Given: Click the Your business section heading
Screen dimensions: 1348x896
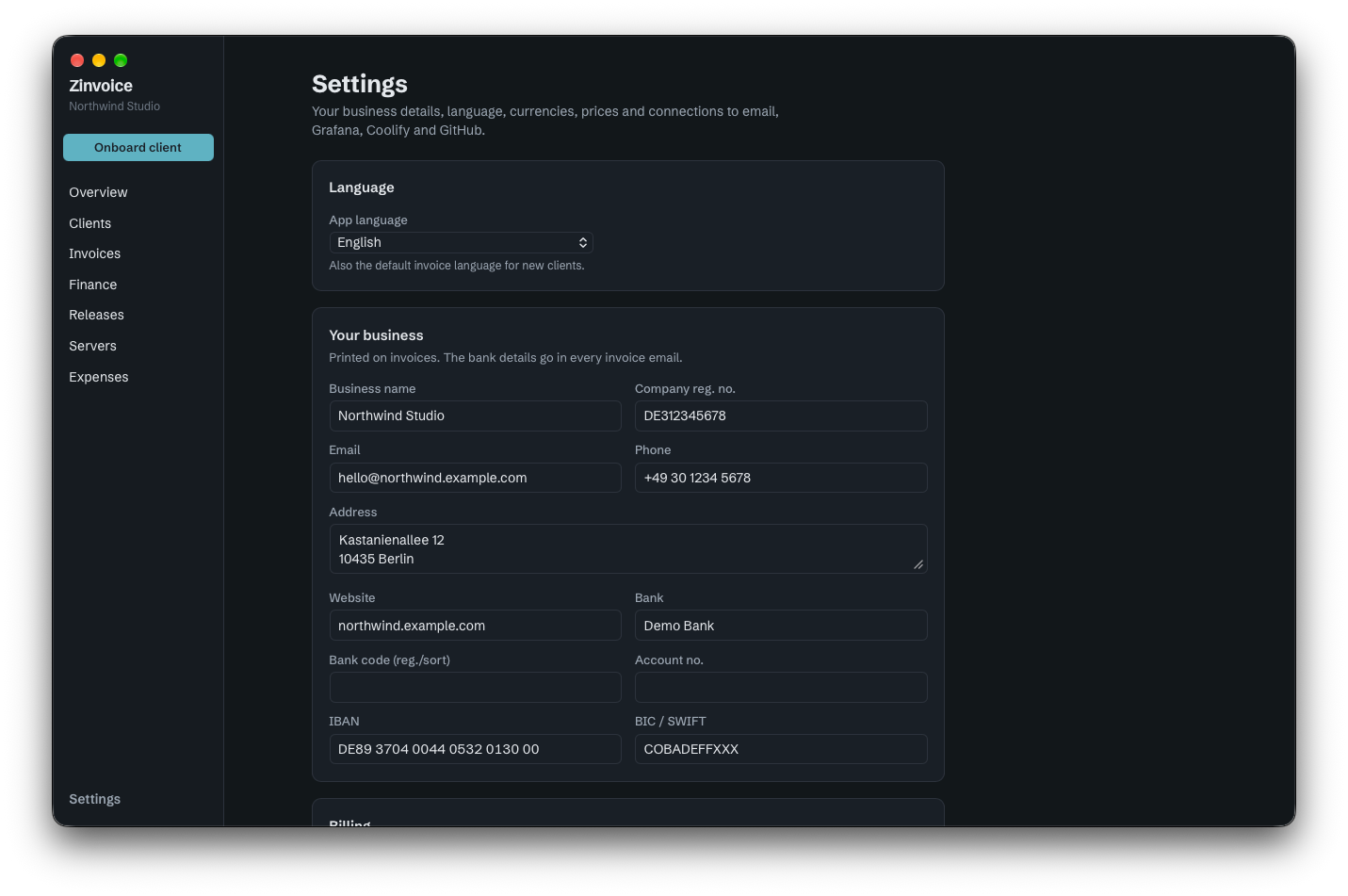Looking at the screenshot, I should (x=376, y=335).
